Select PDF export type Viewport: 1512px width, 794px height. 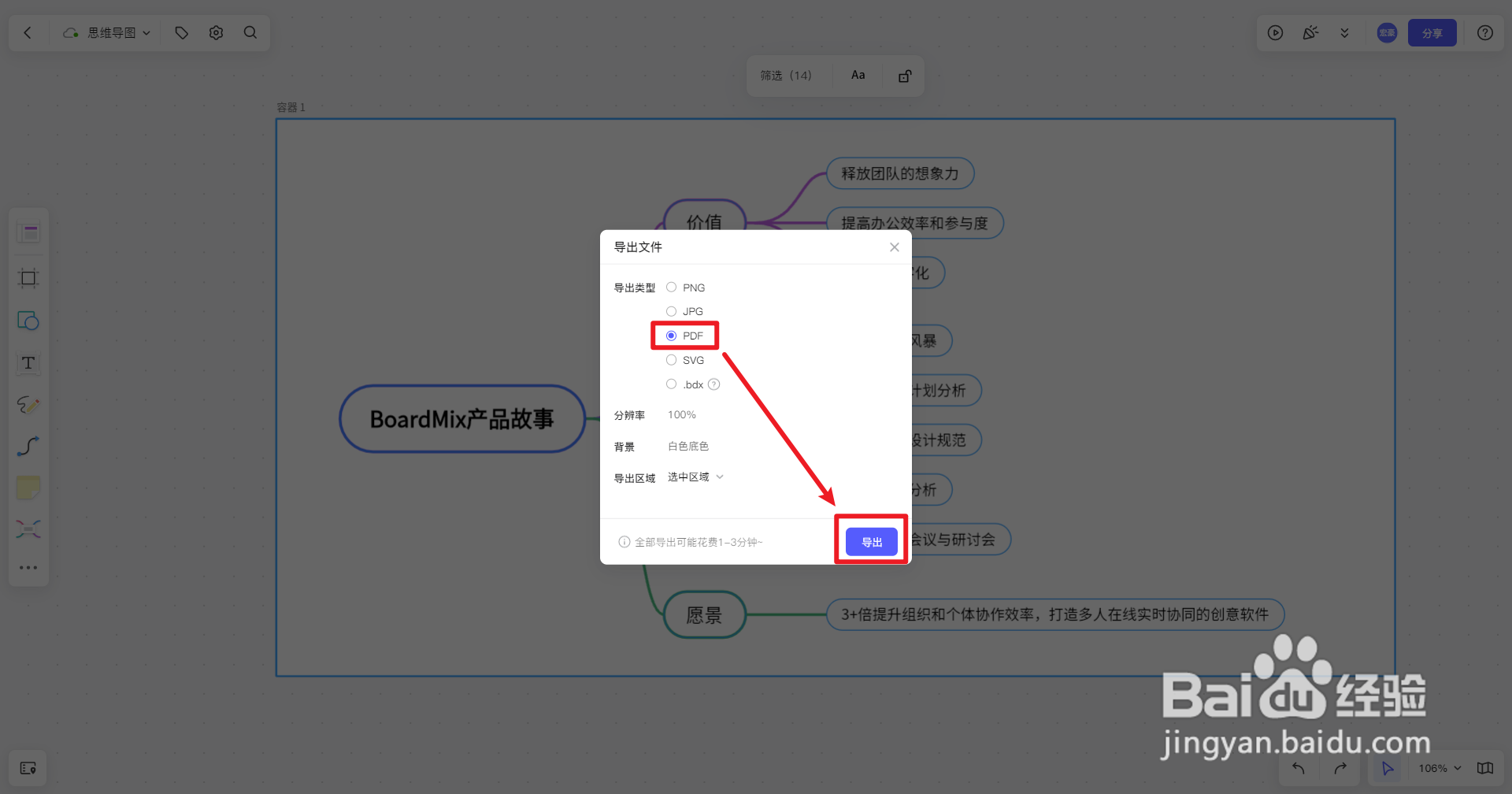pos(685,336)
